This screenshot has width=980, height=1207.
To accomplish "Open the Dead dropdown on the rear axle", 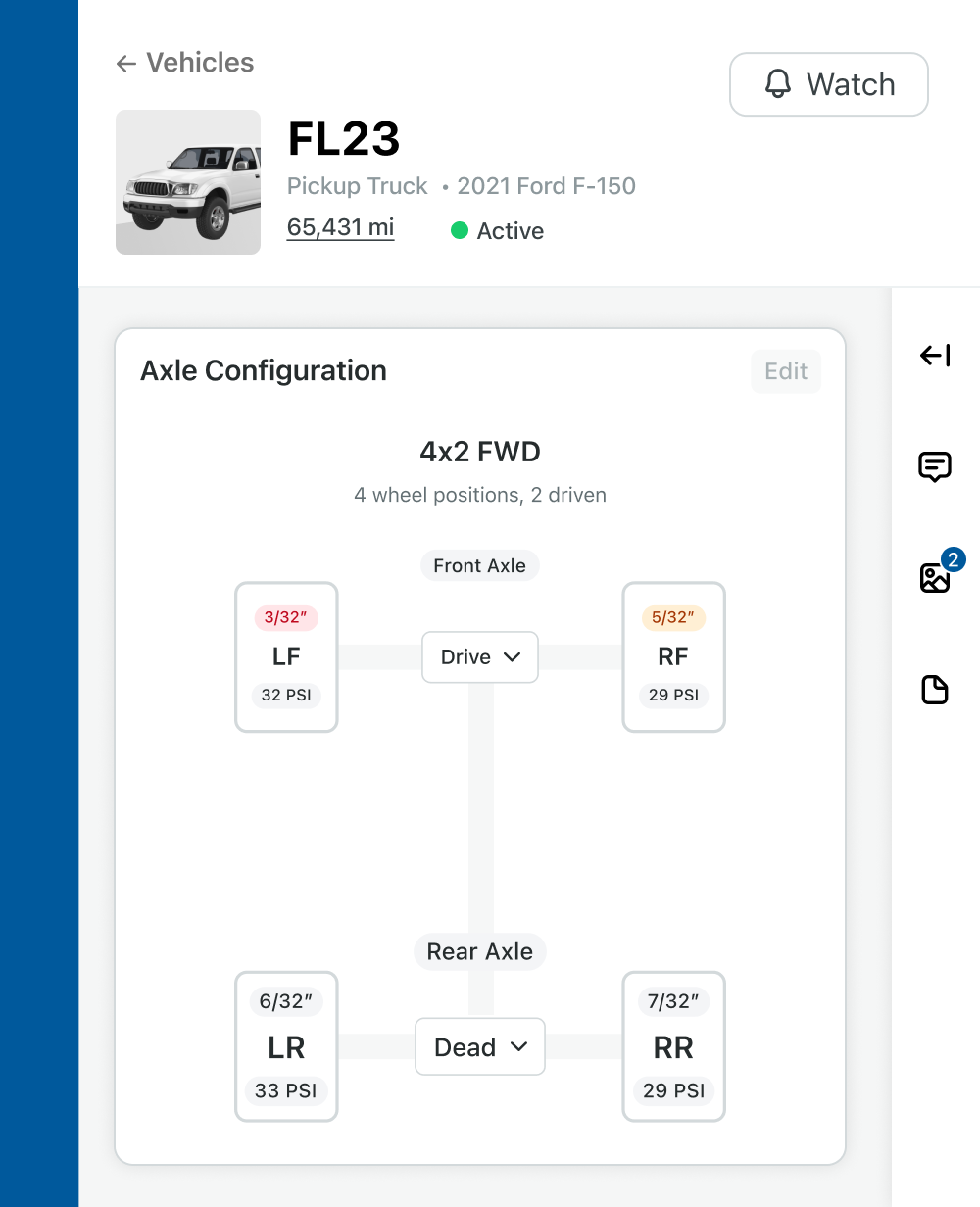I will [x=479, y=1046].
